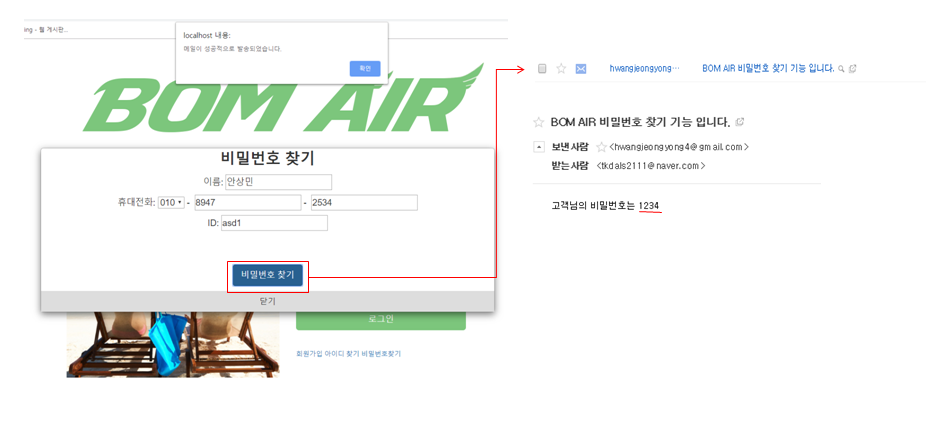Click the 확인 button in the alert
This screenshot has width=926, height=423.
[x=365, y=69]
